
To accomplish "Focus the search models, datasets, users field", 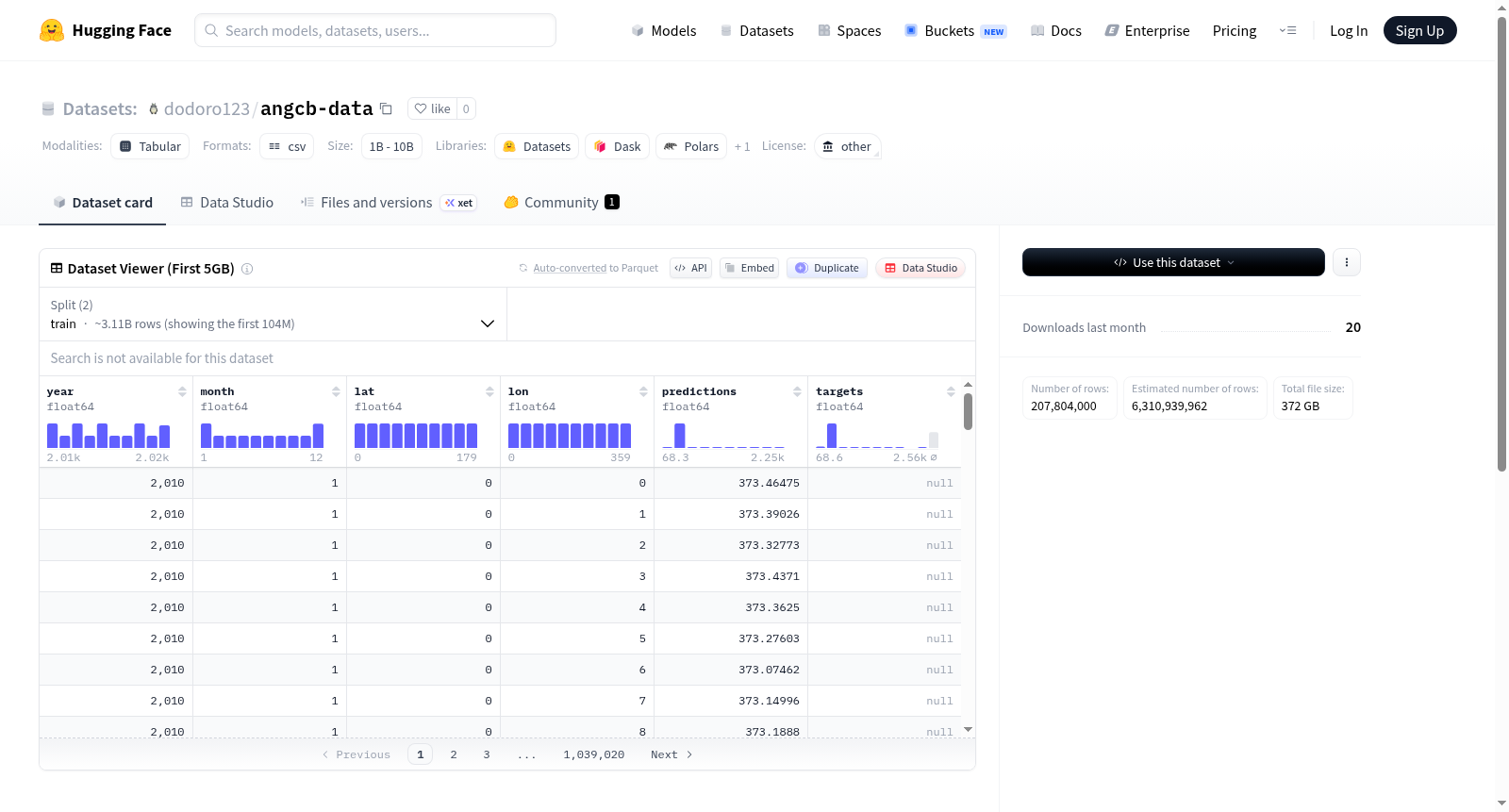I will 375,30.
